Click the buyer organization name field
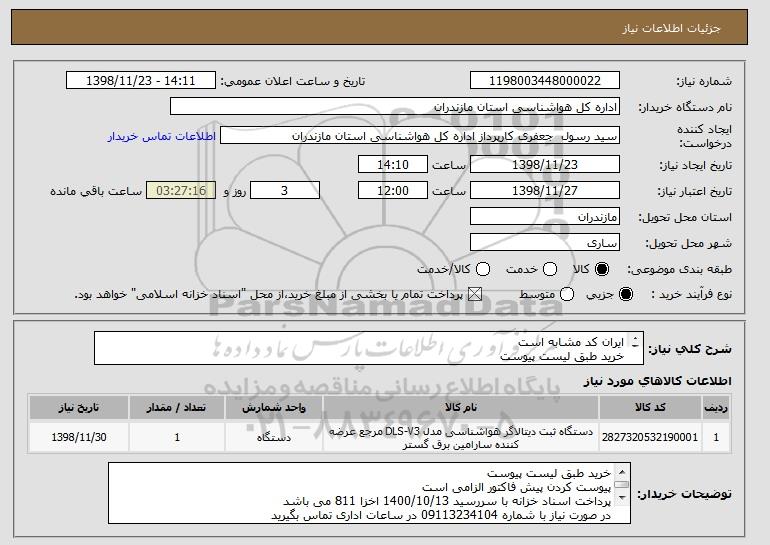 (395, 107)
